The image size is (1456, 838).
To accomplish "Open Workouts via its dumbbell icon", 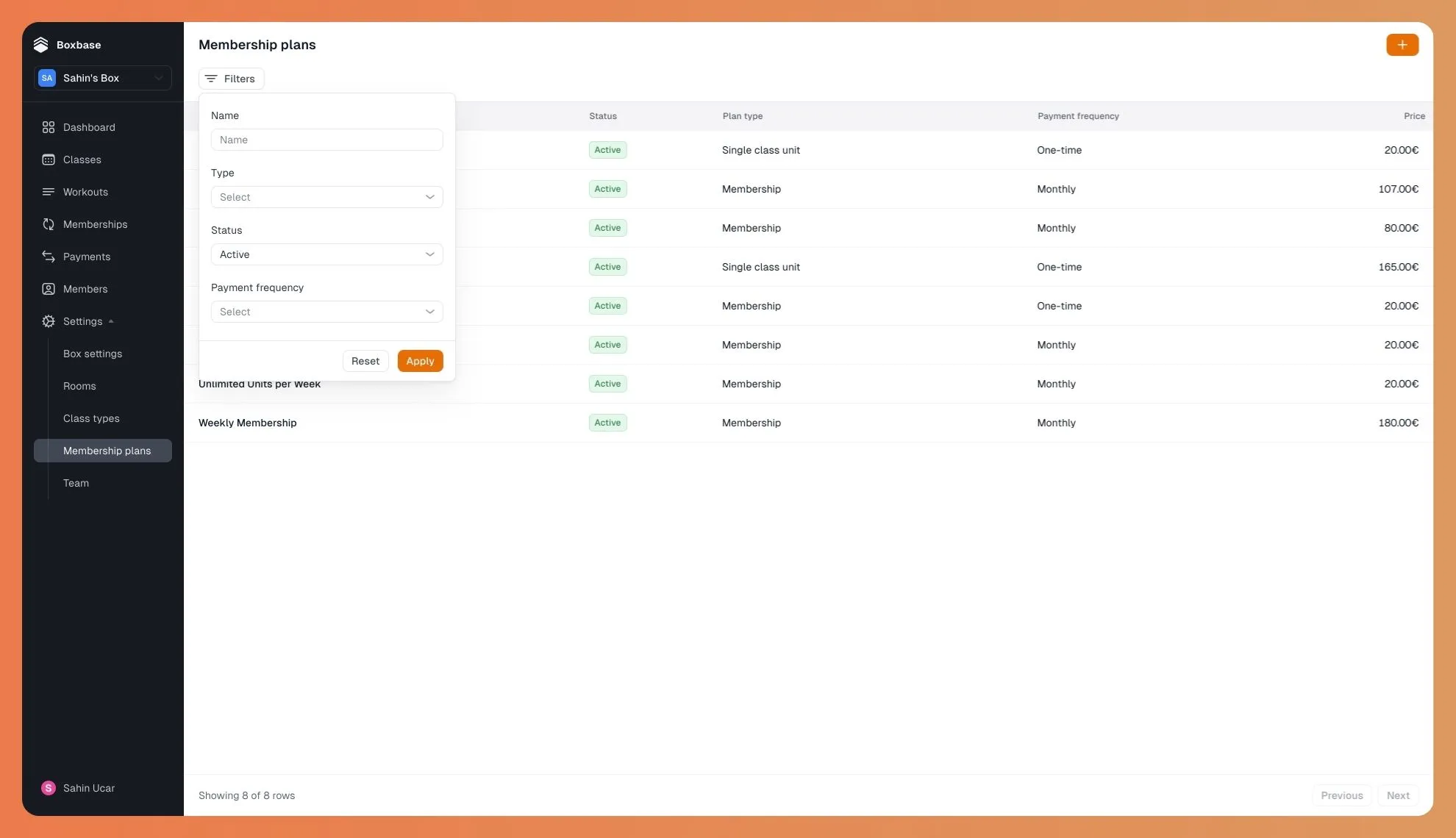I will click(x=49, y=192).
